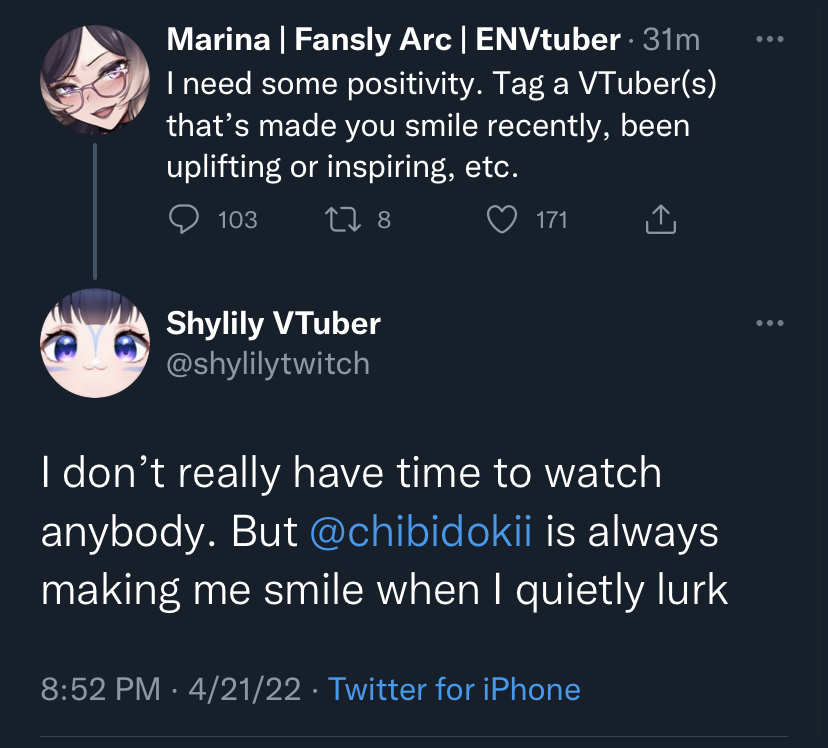
Task: Click the reply speech bubble icon
Action: click(x=182, y=219)
